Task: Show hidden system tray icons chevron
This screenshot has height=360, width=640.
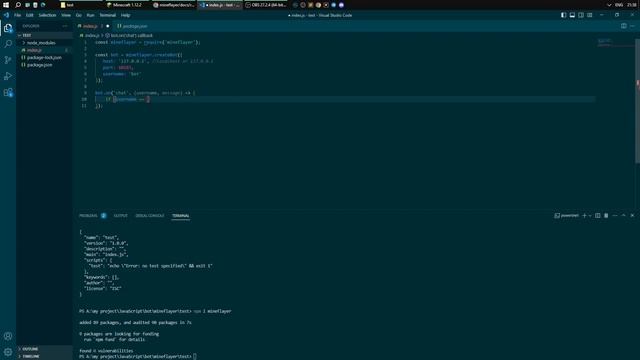Action: tap(609, 5)
